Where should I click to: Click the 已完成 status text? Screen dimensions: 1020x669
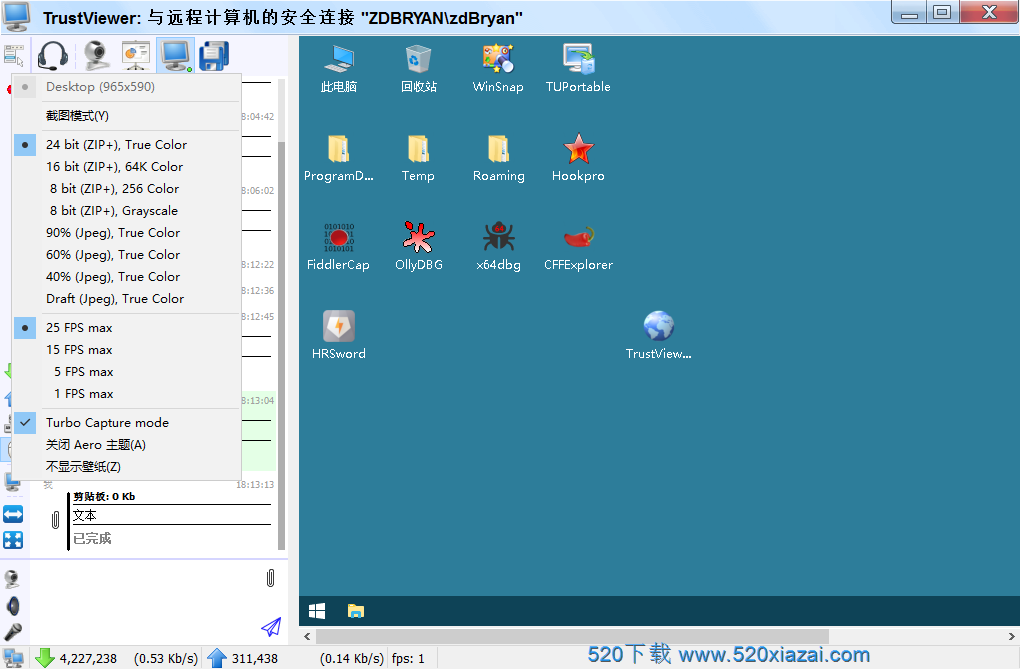[x=92, y=539]
